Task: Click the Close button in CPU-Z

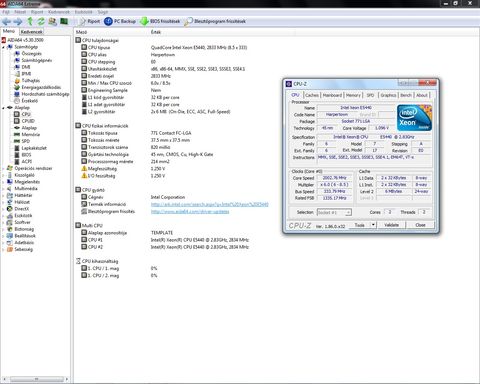Action: coord(420,225)
